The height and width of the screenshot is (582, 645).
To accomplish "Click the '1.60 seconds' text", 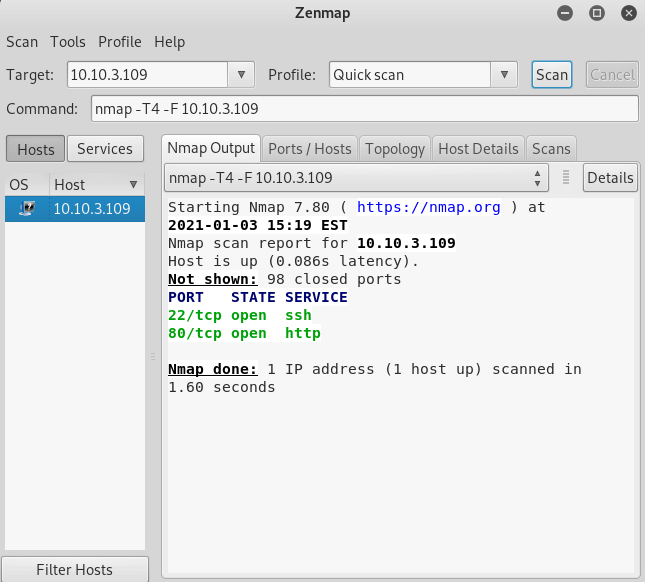I will coord(222,387).
